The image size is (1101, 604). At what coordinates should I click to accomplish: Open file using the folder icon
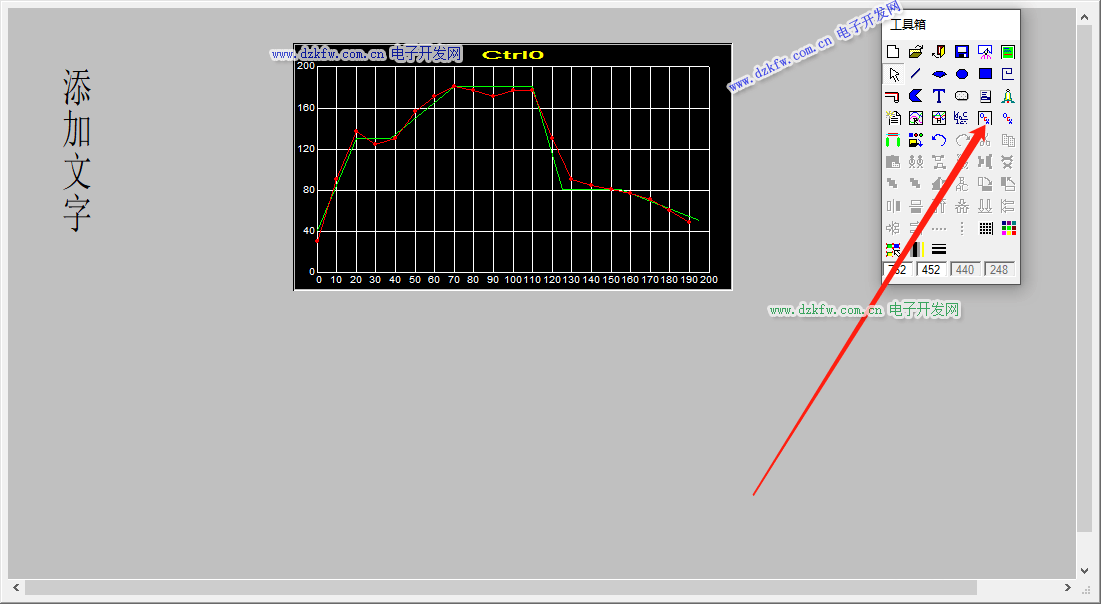(x=916, y=52)
